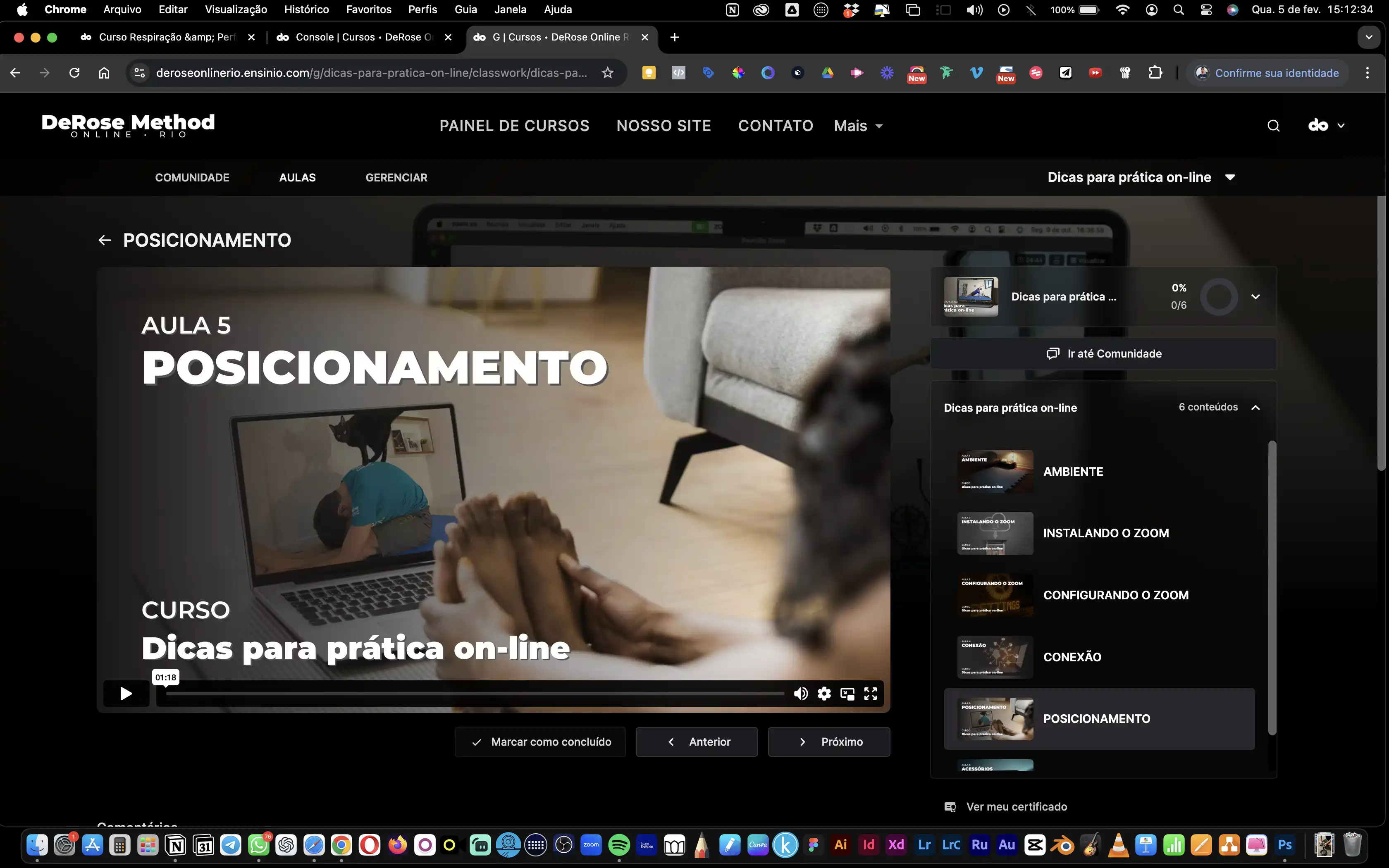Viewport: 1389px width, 868px height.
Task: Open the Histórico menu in Chrome
Action: tap(306, 10)
